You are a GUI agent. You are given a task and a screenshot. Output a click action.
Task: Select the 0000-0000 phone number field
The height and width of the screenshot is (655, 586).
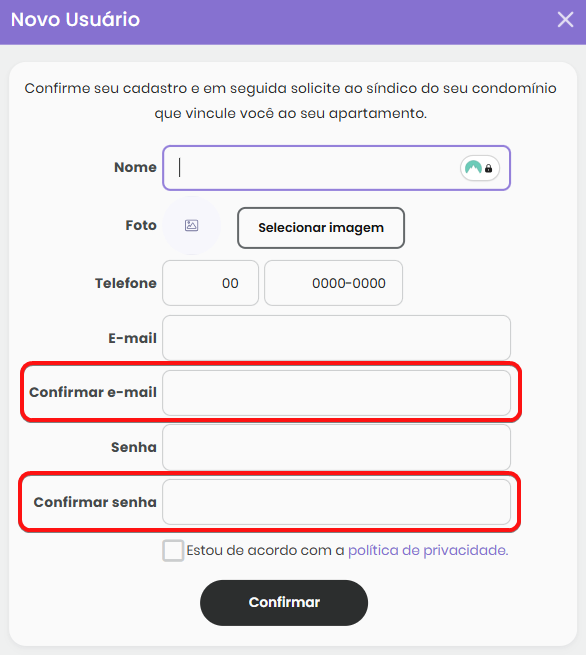(x=333, y=283)
